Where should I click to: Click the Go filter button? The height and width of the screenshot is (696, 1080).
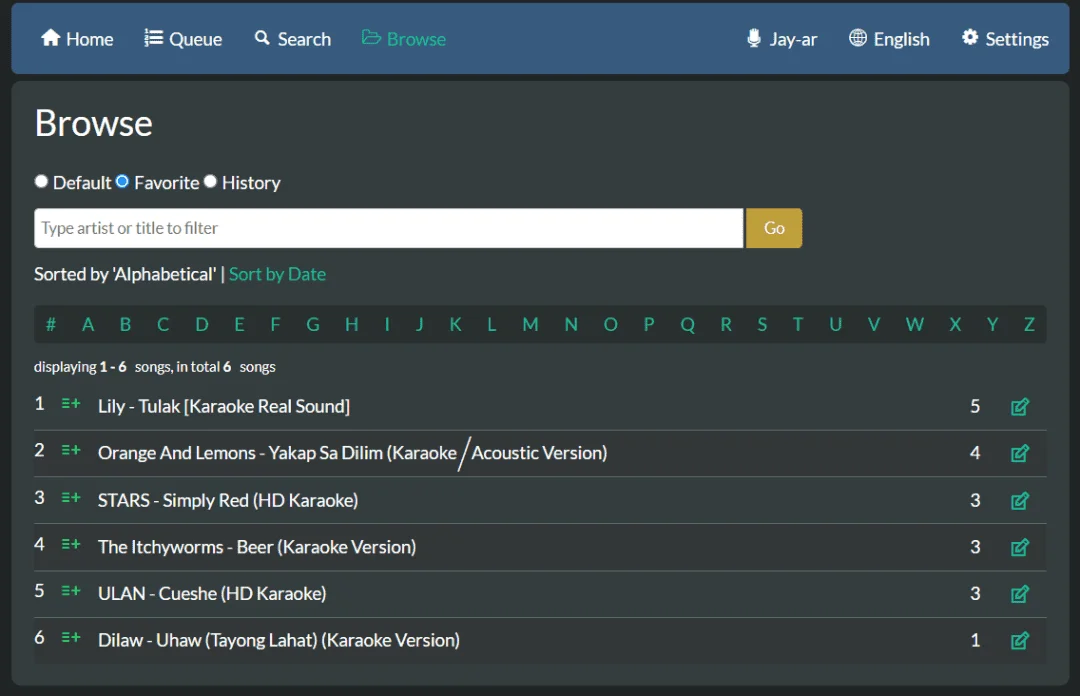tap(774, 228)
